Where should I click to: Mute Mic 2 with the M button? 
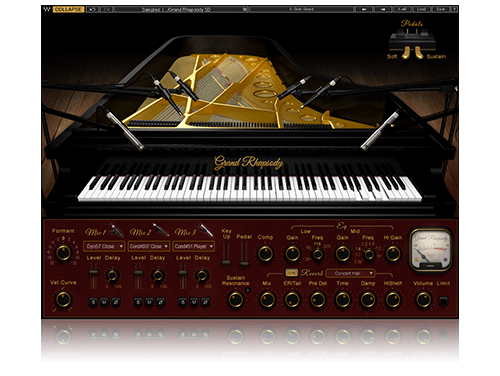149,302
